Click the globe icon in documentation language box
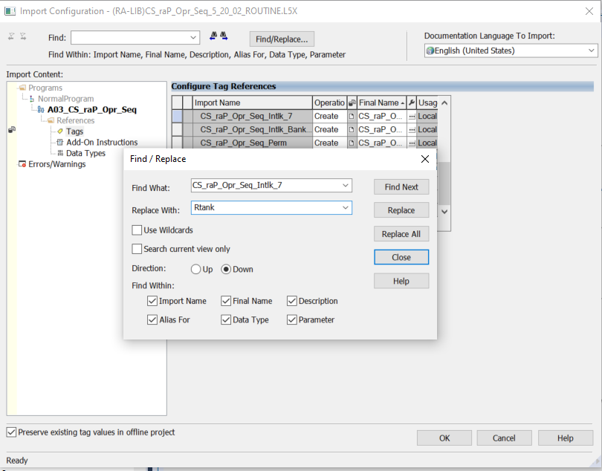Viewport: 602px width, 471px height. pyautogui.click(x=430, y=51)
